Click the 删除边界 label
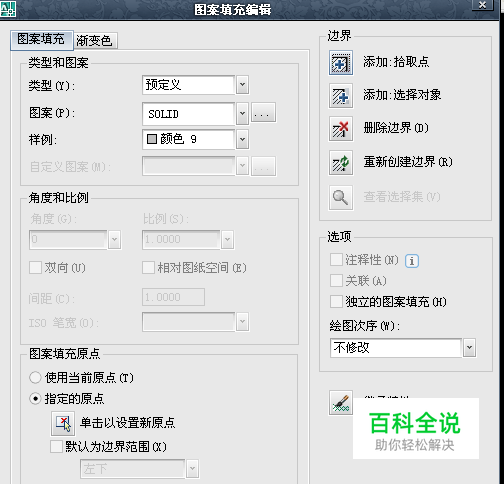Viewport: 504px width, 484px height. 396,128
